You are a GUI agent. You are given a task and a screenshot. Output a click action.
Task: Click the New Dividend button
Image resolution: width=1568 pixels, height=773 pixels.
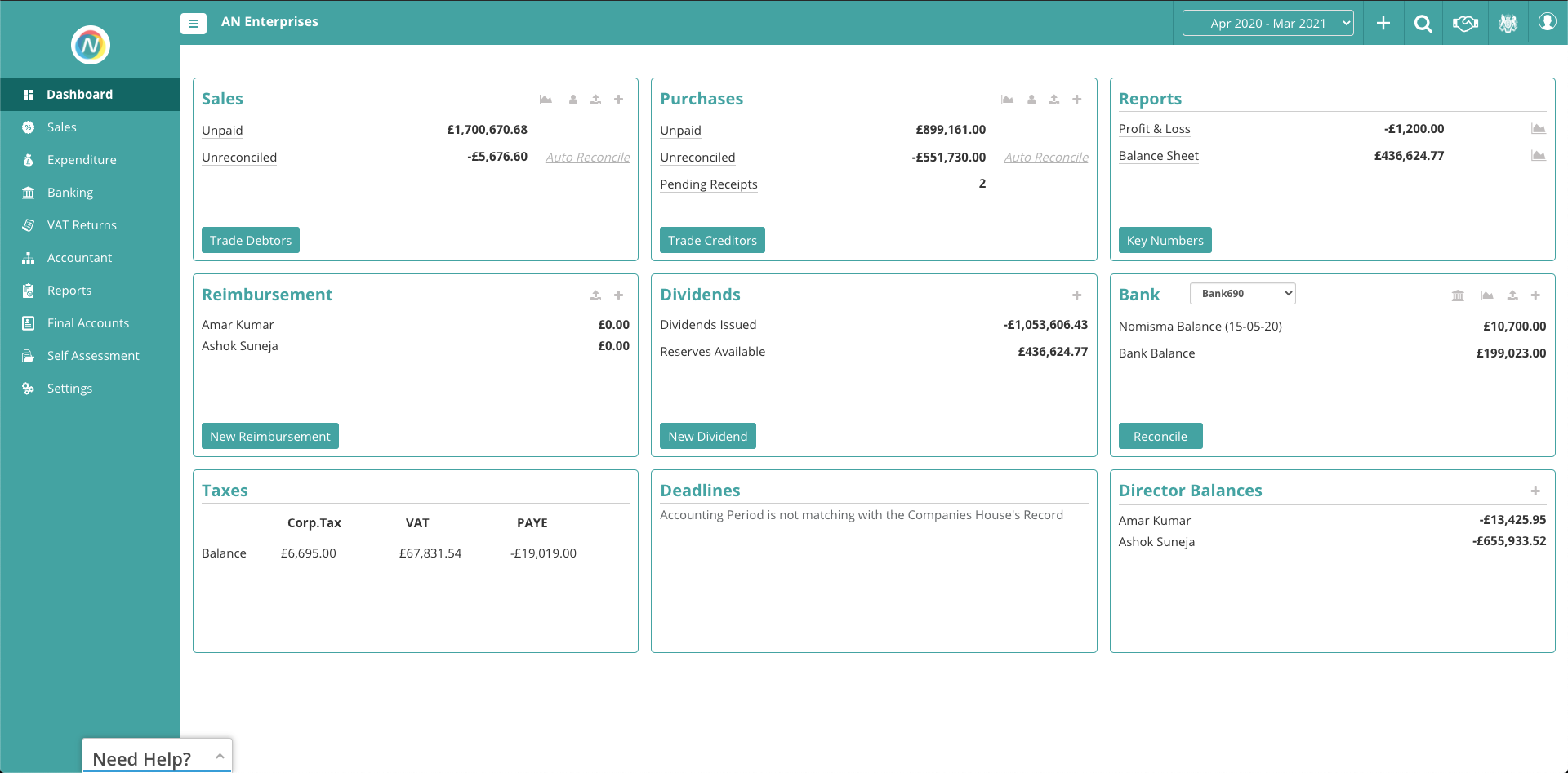click(707, 436)
